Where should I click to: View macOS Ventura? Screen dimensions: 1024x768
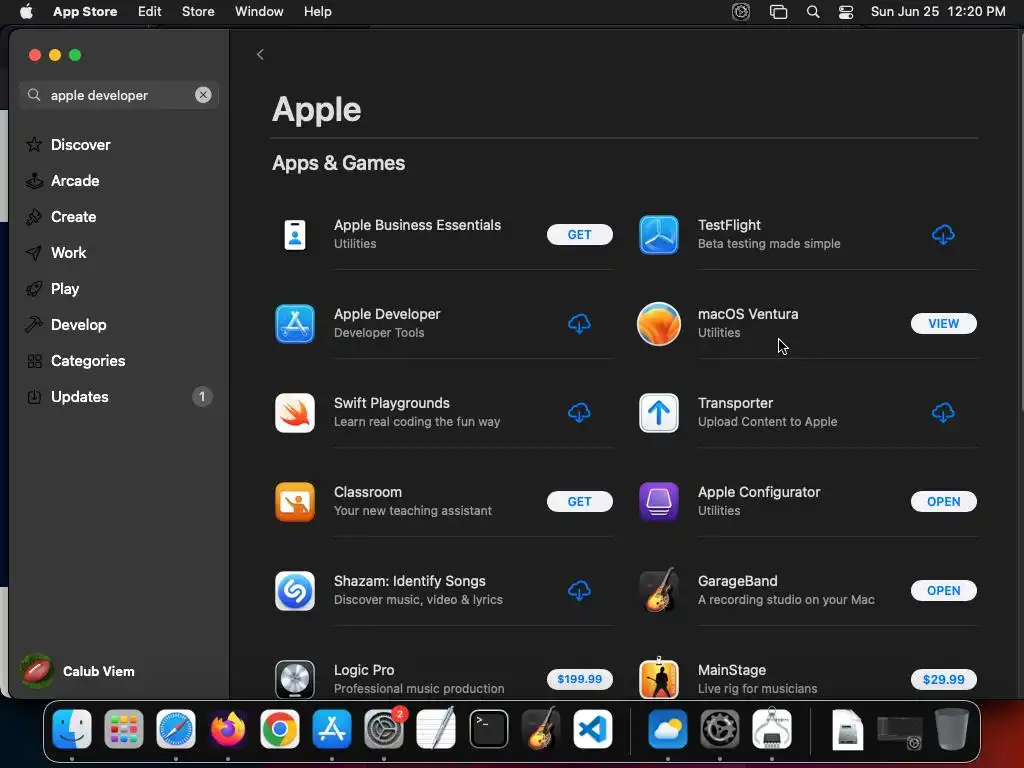tap(944, 323)
